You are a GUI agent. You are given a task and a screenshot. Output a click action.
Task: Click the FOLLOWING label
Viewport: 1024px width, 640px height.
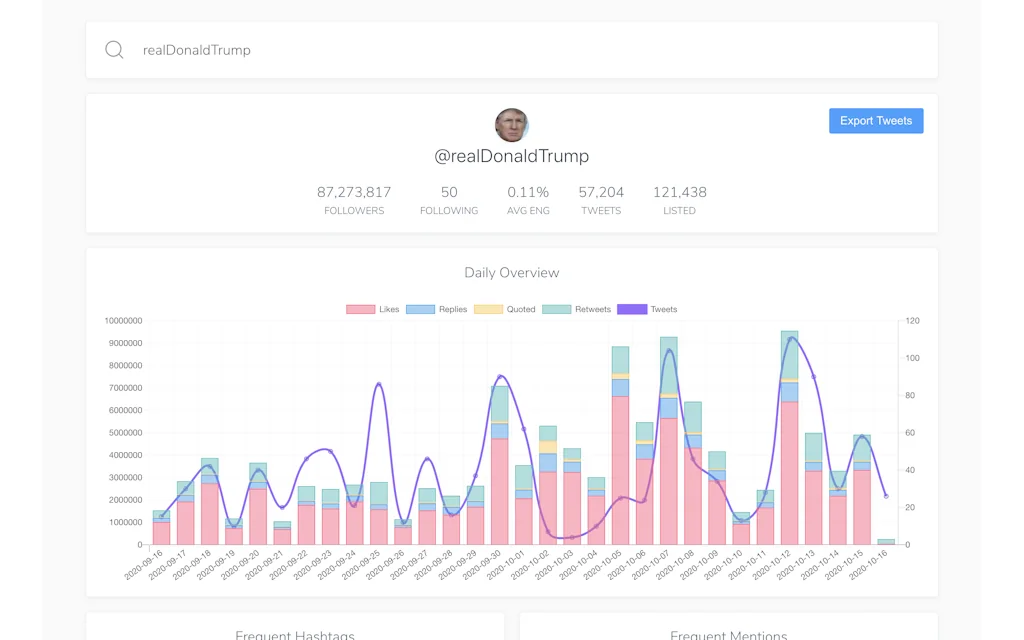449,211
